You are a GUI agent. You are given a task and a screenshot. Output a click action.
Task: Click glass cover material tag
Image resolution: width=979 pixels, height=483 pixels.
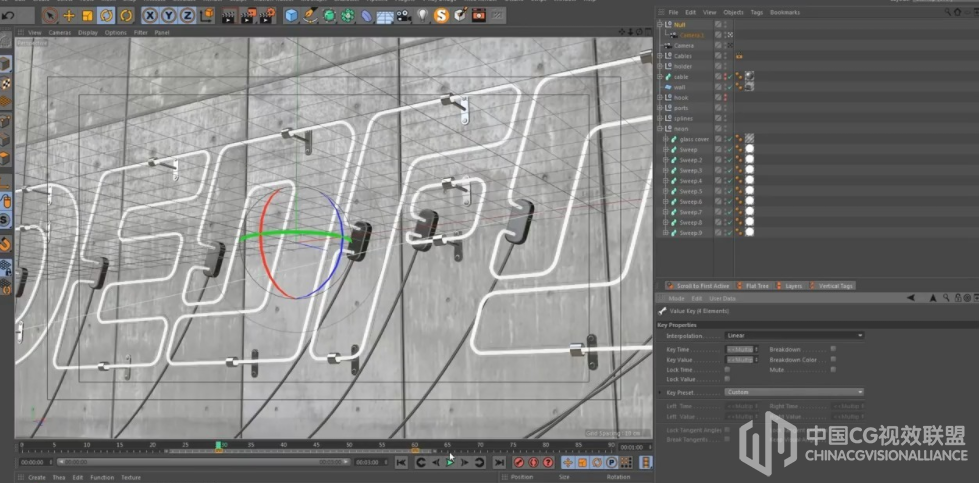click(749, 139)
